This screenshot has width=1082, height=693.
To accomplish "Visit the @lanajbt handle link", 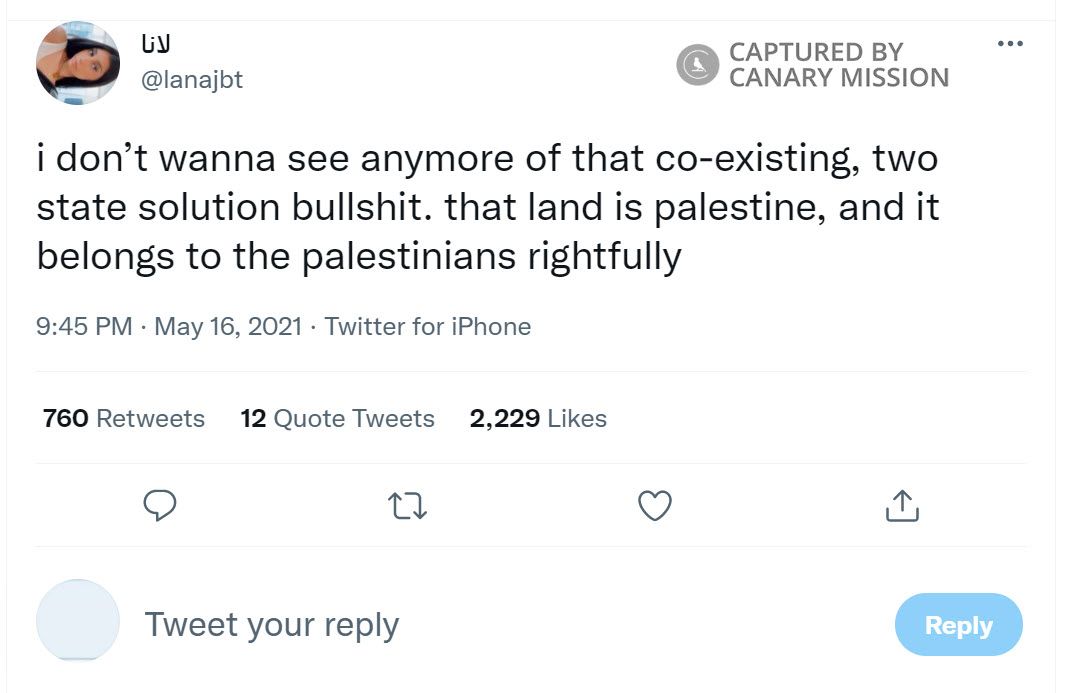I will (x=193, y=79).
